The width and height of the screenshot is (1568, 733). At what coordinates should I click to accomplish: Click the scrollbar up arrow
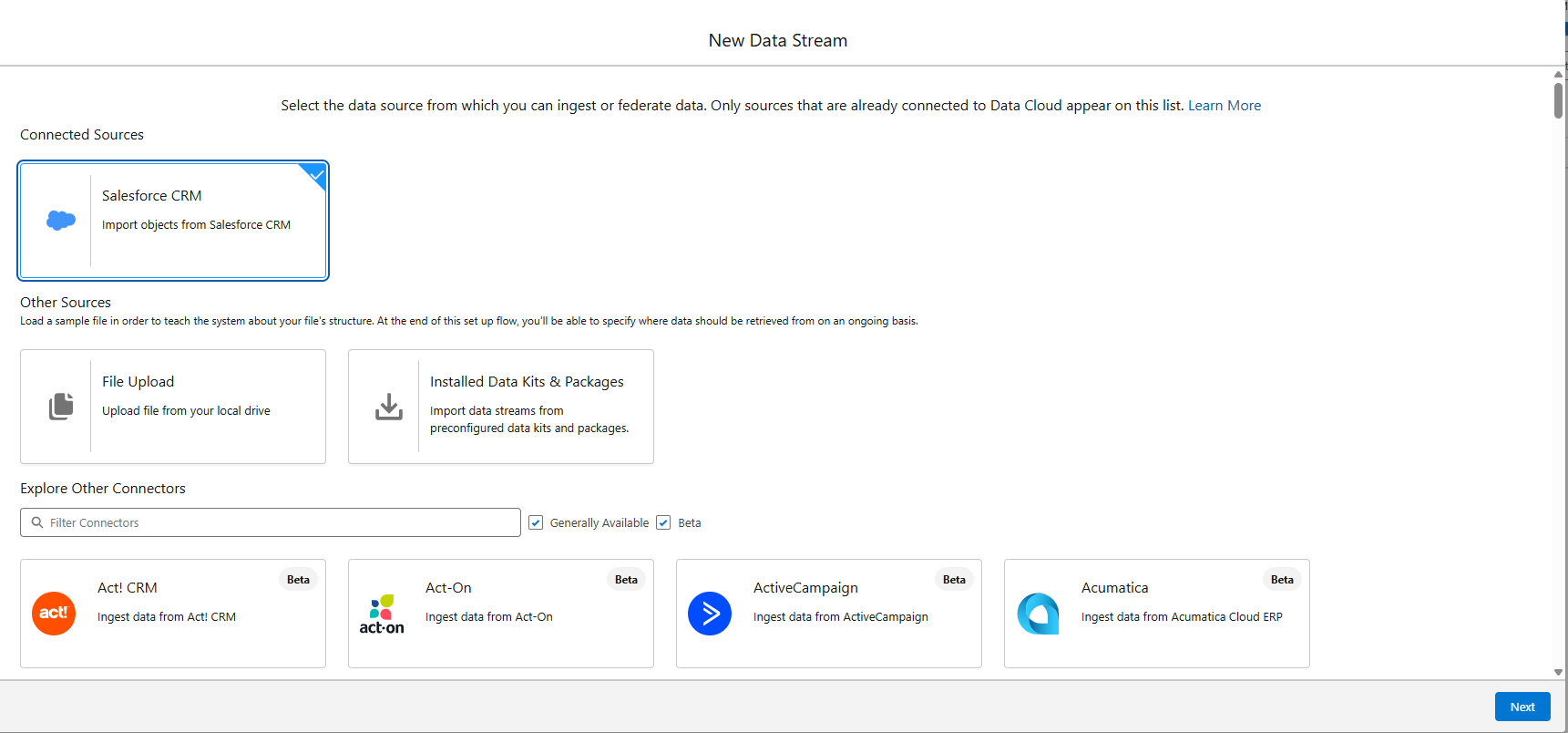tap(1558, 74)
